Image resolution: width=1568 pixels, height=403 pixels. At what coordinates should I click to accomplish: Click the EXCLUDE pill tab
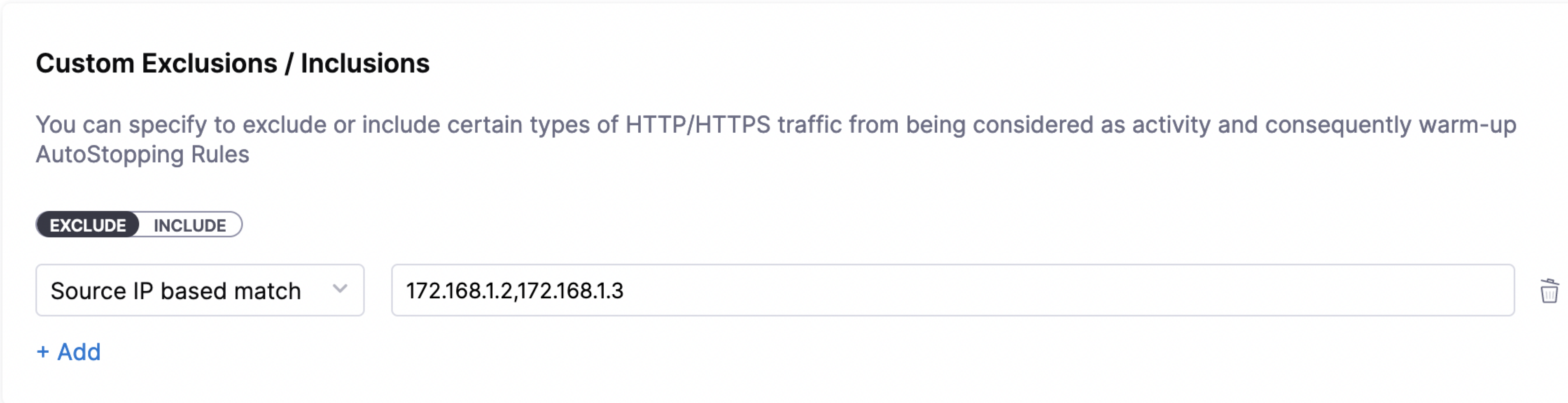click(x=88, y=225)
